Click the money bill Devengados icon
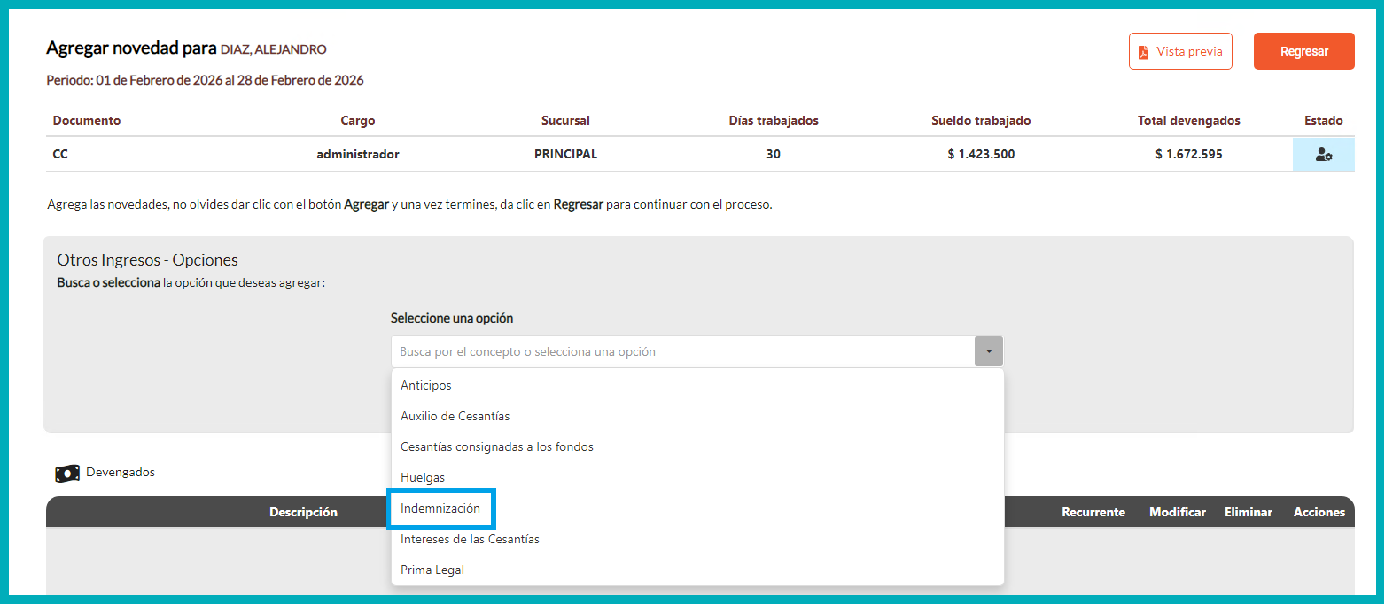Image resolution: width=1384 pixels, height=604 pixels. [67, 473]
